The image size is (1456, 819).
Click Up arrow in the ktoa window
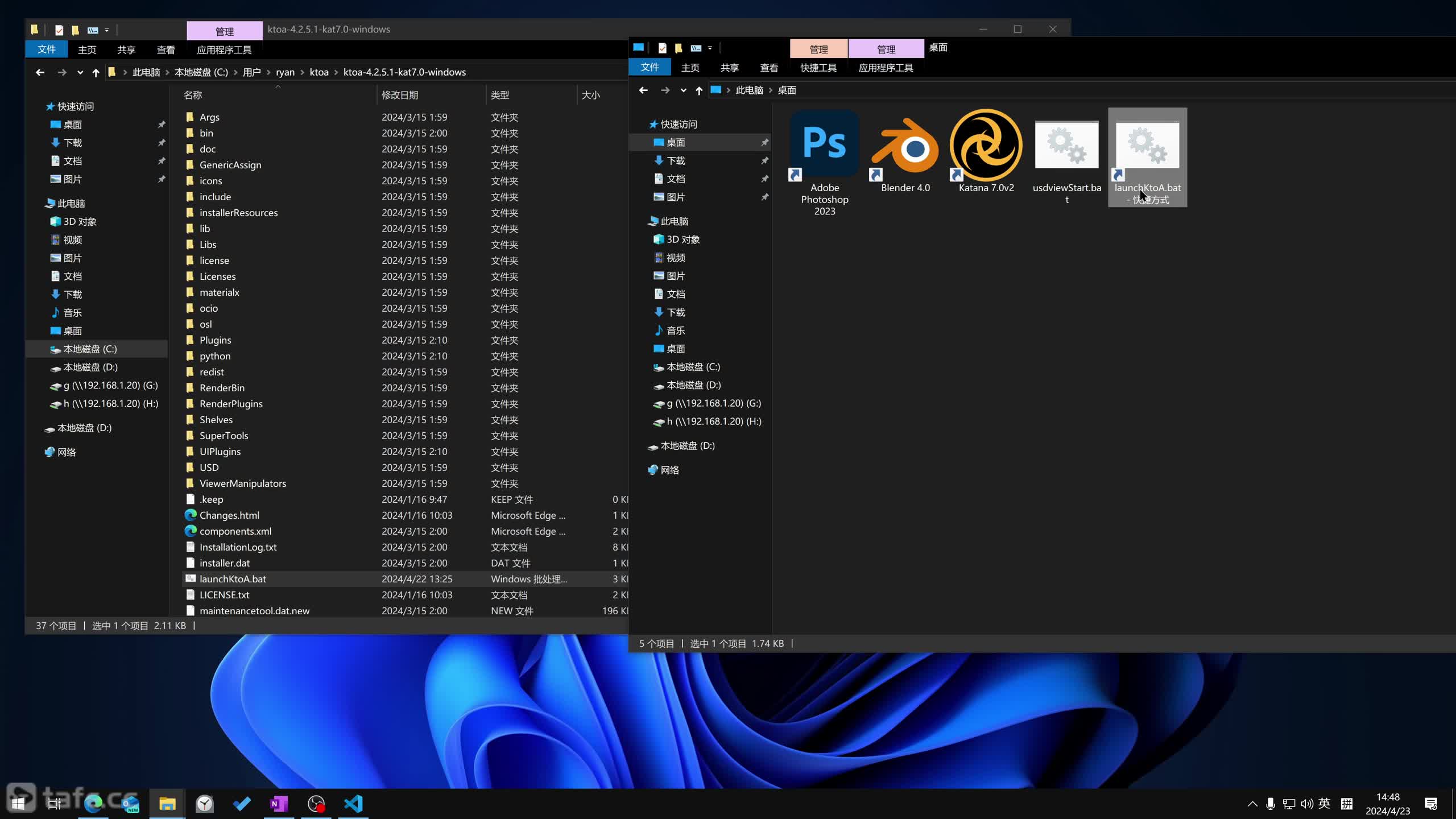[x=96, y=72]
